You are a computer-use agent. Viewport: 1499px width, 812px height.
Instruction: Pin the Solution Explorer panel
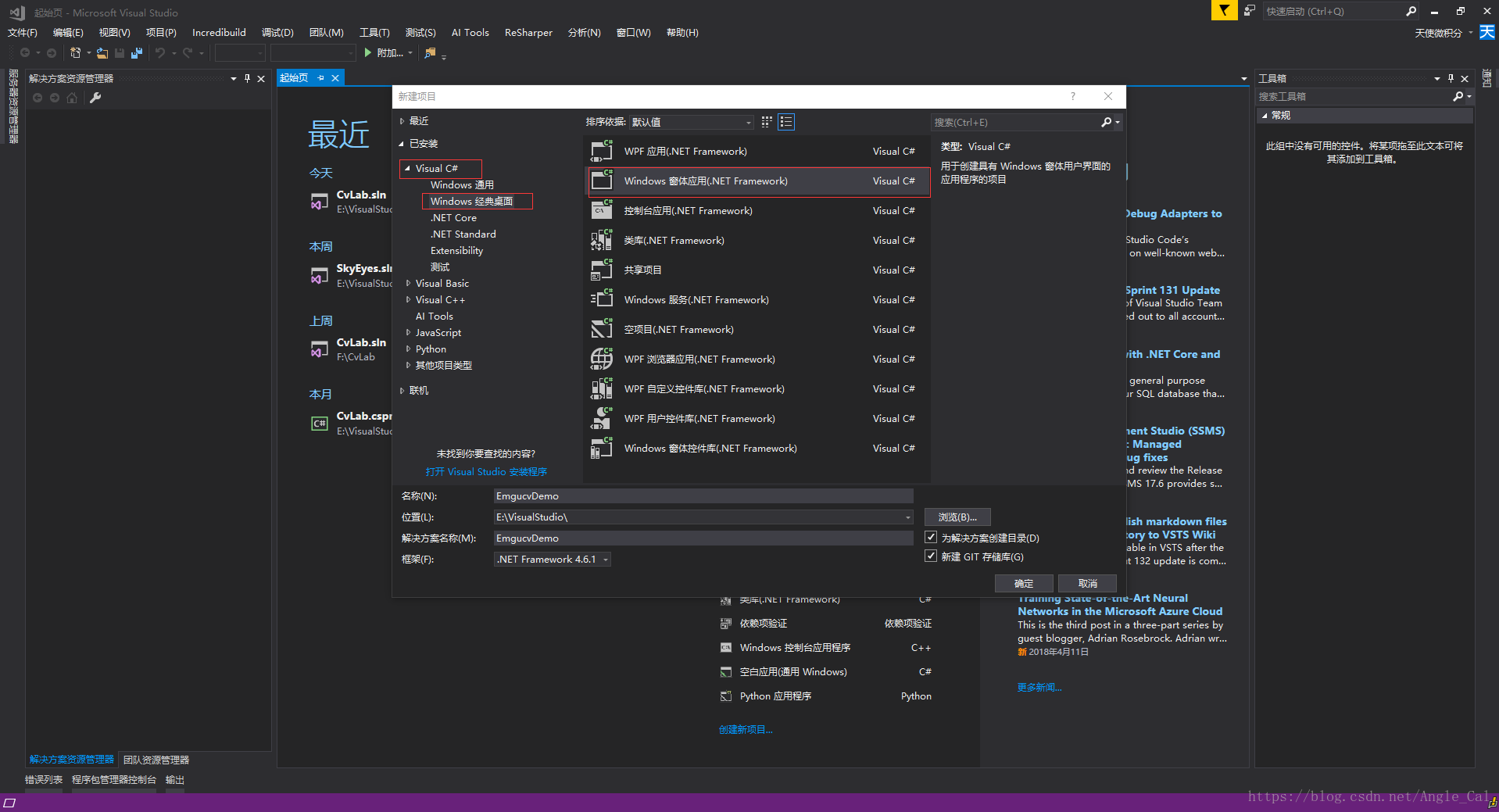tap(247, 78)
